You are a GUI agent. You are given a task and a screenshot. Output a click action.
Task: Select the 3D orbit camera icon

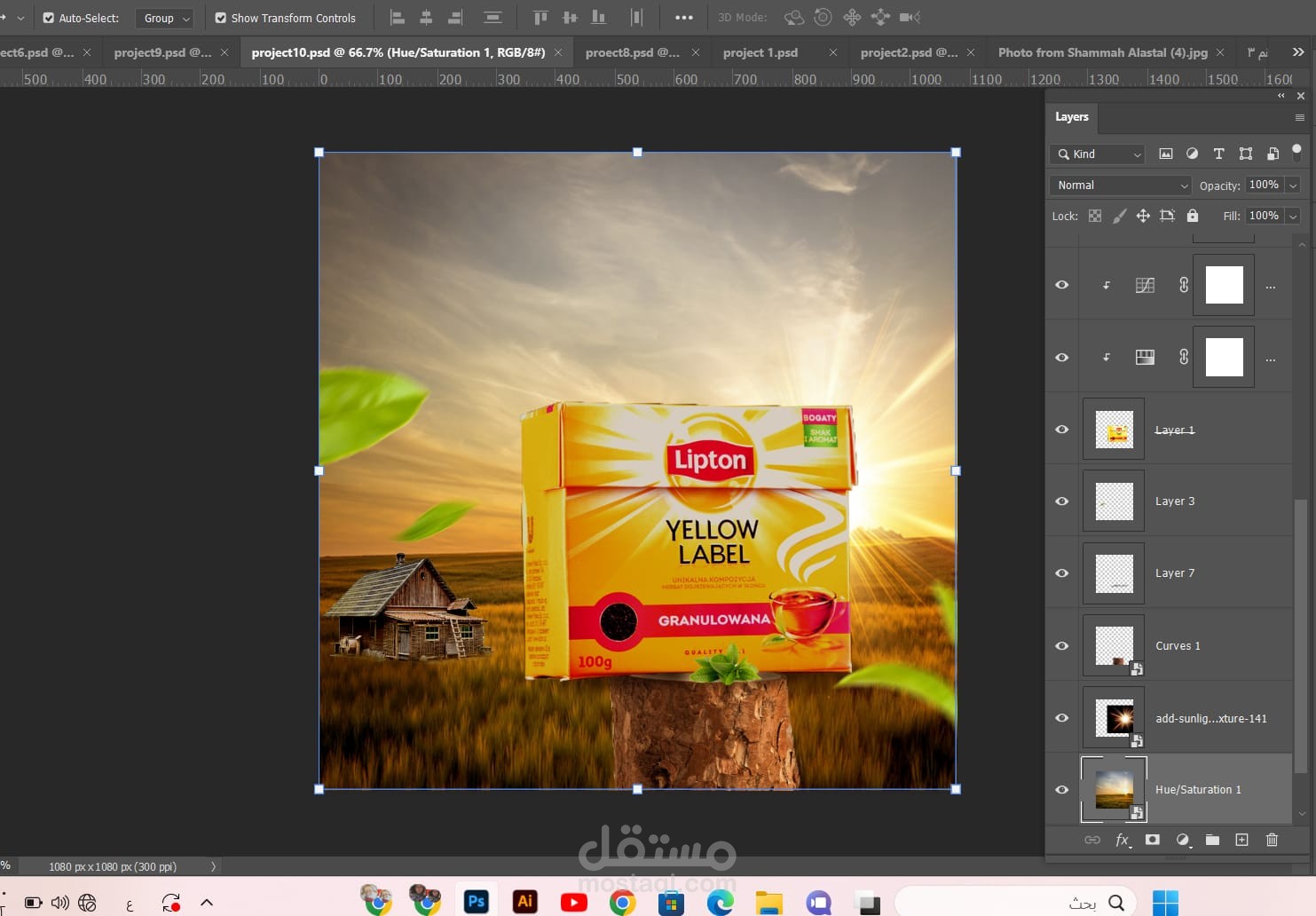click(794, 18)
